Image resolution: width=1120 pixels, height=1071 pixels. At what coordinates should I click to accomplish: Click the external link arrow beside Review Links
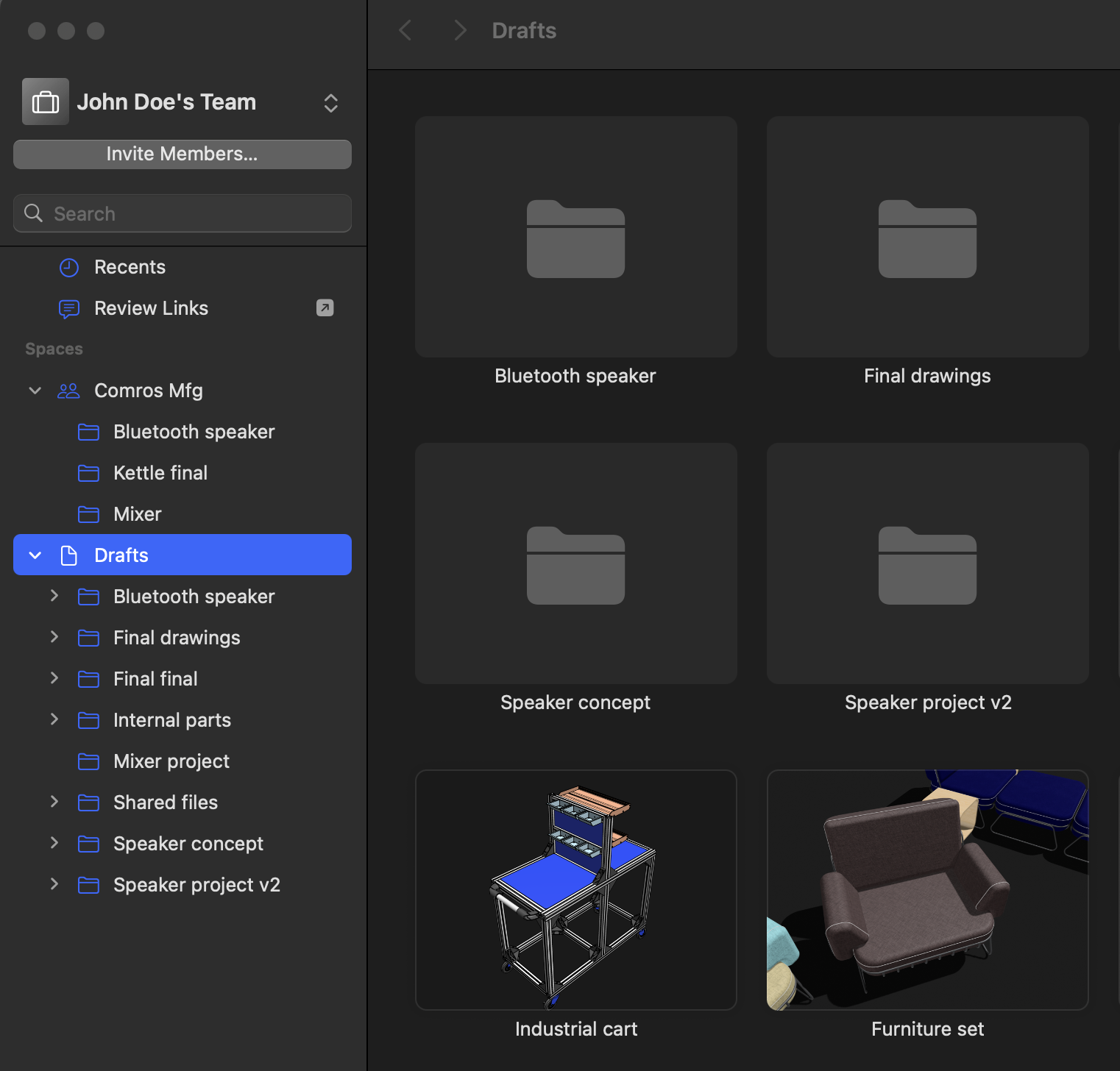tap(325, 307)
